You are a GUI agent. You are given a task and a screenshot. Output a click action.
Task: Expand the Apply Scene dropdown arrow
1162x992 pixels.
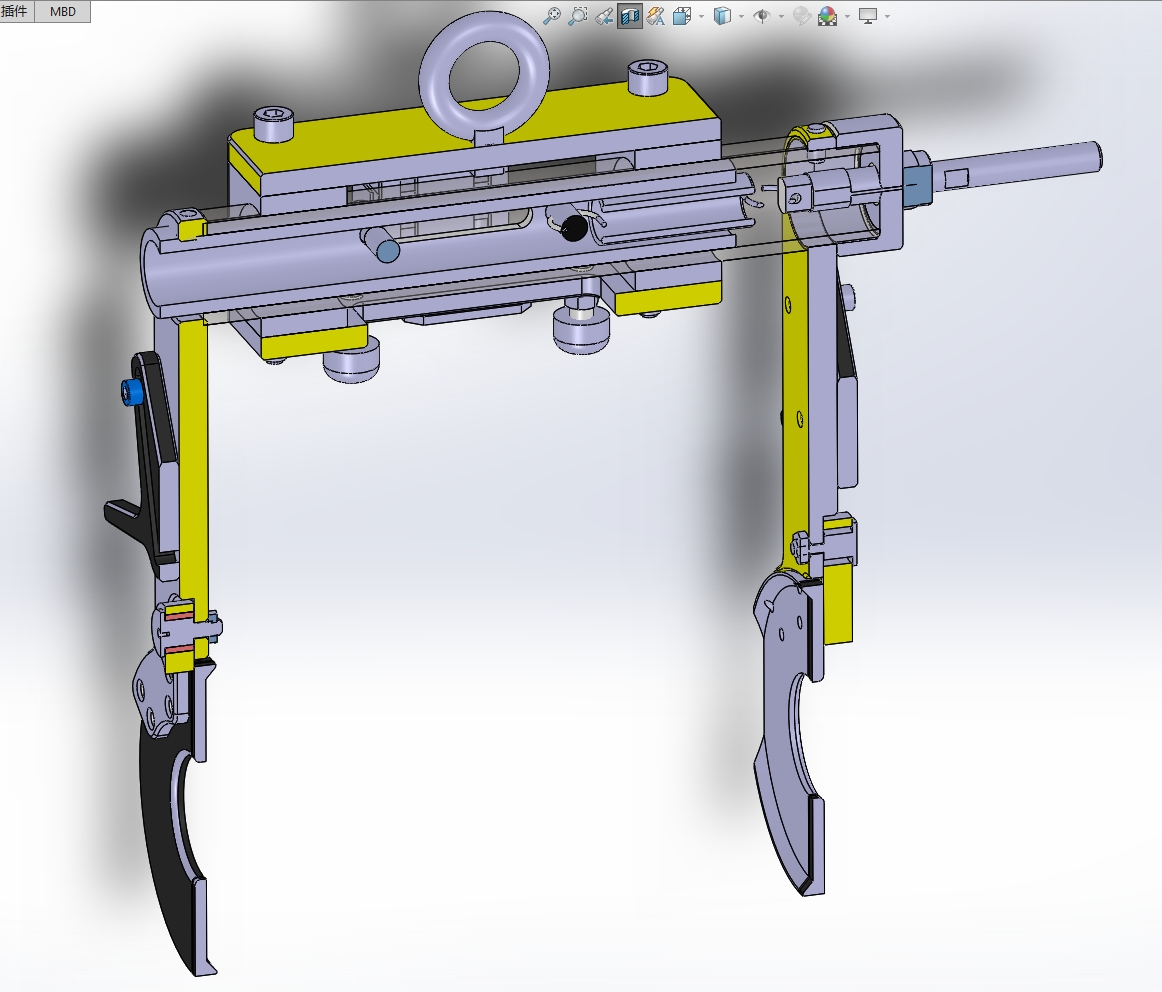click(847, 16)
